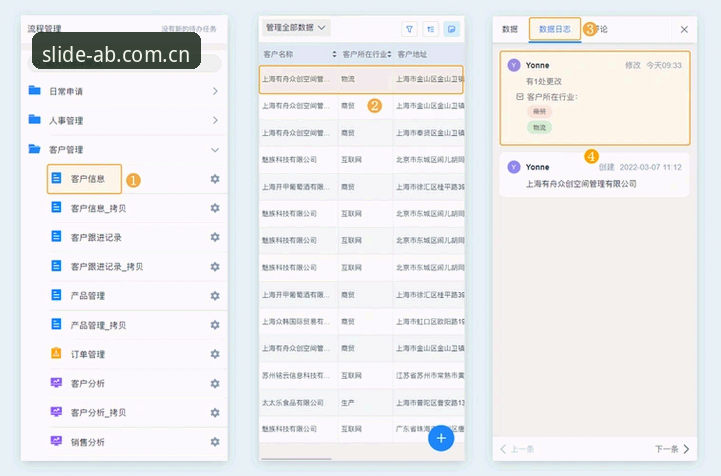Open settings gear for 客户跟进记录
This screenshot has height=476, width=721.
(x=215, y=237)
